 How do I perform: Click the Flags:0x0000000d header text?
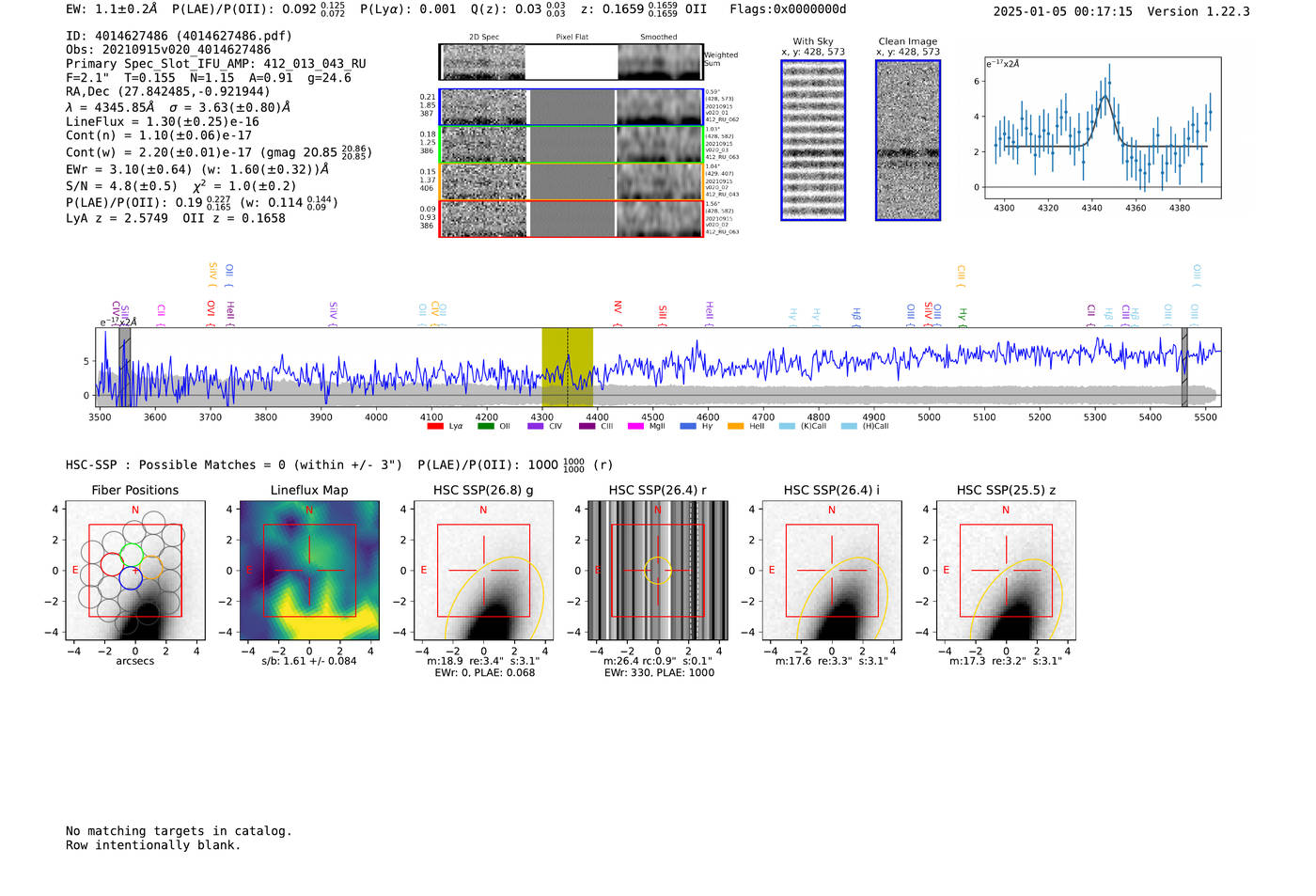tap(788, 9)
